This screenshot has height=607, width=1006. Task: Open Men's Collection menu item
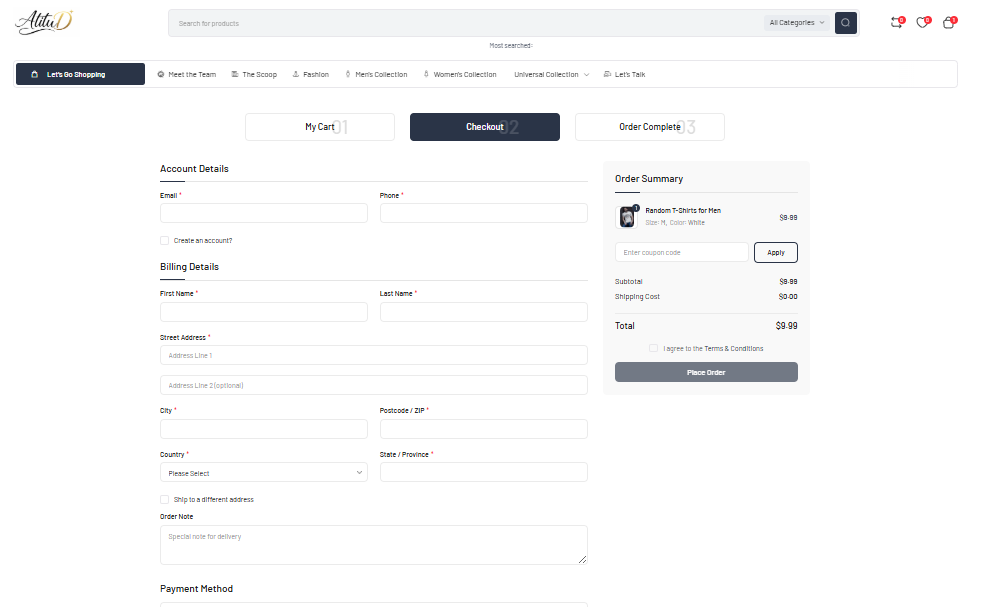[x=376, y=74]
